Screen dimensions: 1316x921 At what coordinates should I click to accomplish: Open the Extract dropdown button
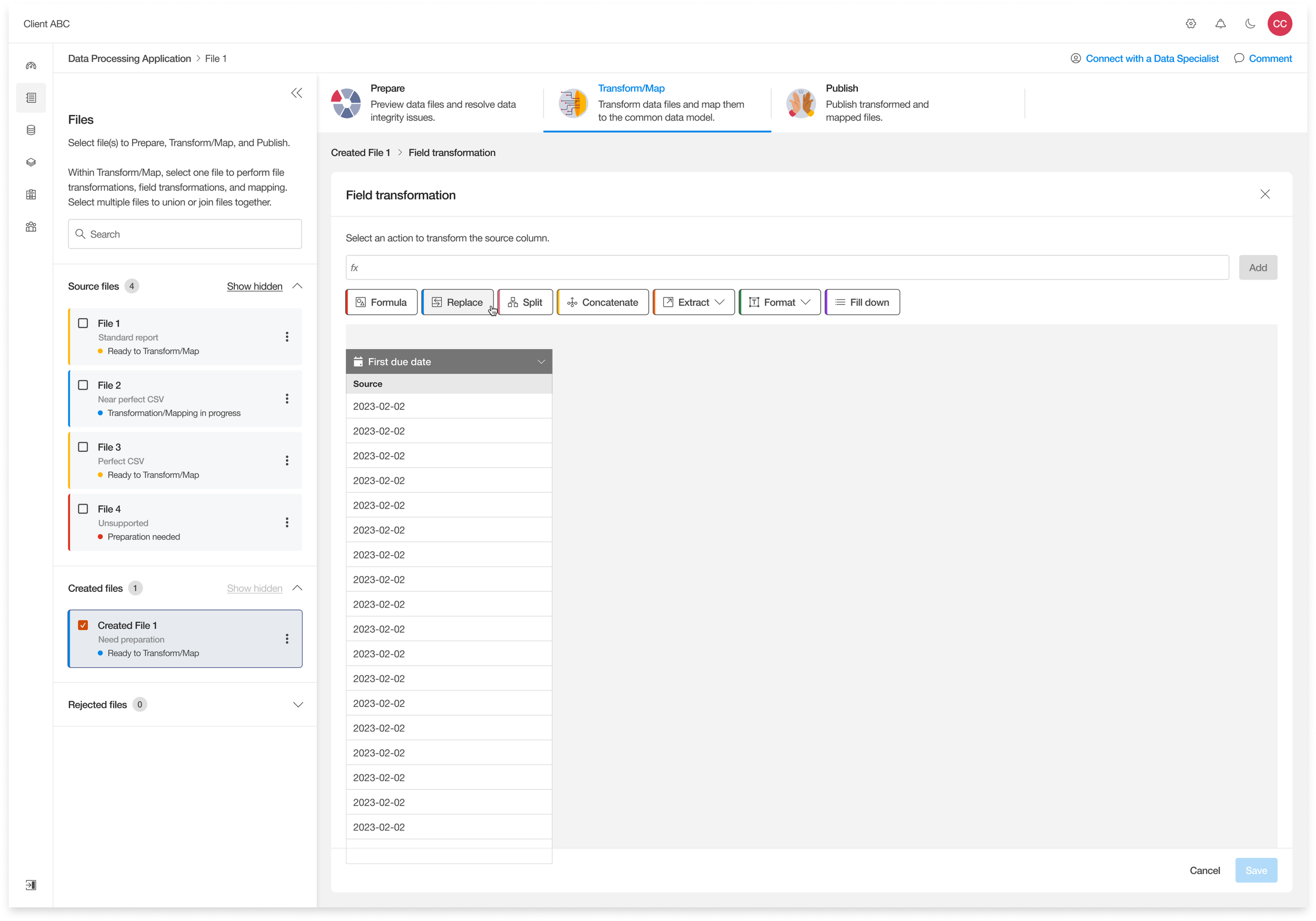click(694, 302)
